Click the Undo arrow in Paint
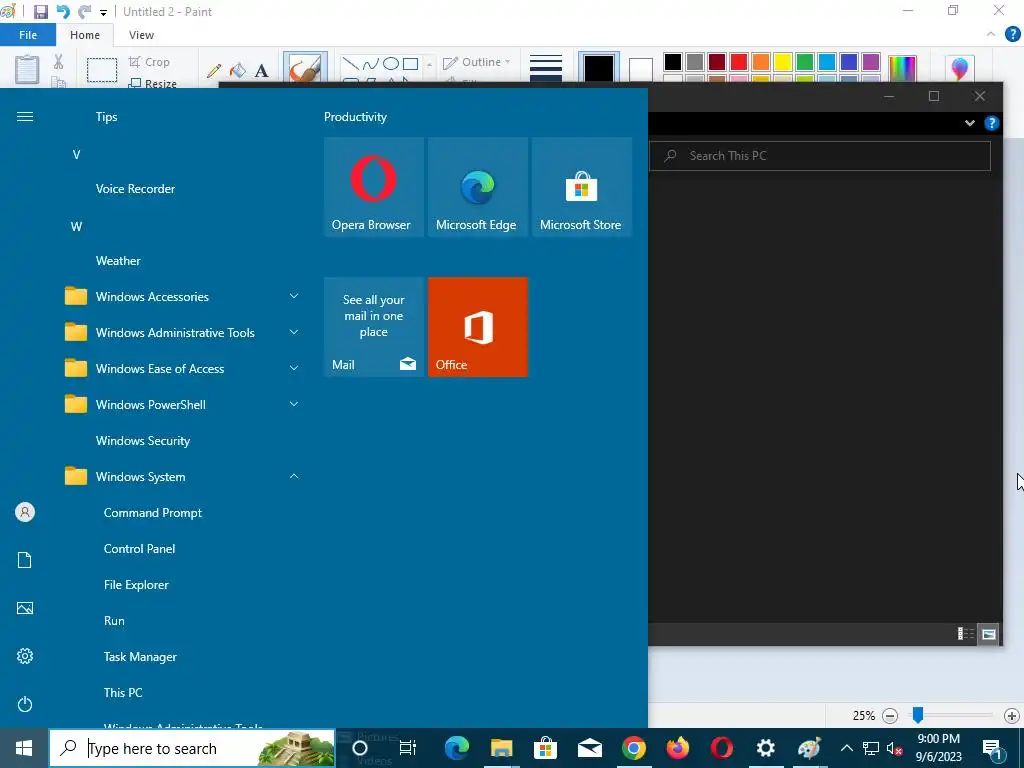Viewport: 1024px width, 768px height. [63, 12]
